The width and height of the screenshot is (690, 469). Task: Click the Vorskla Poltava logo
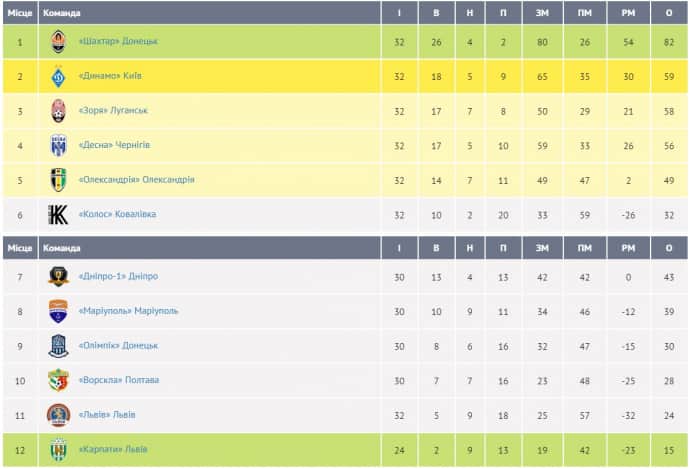(x=58, y=380)
